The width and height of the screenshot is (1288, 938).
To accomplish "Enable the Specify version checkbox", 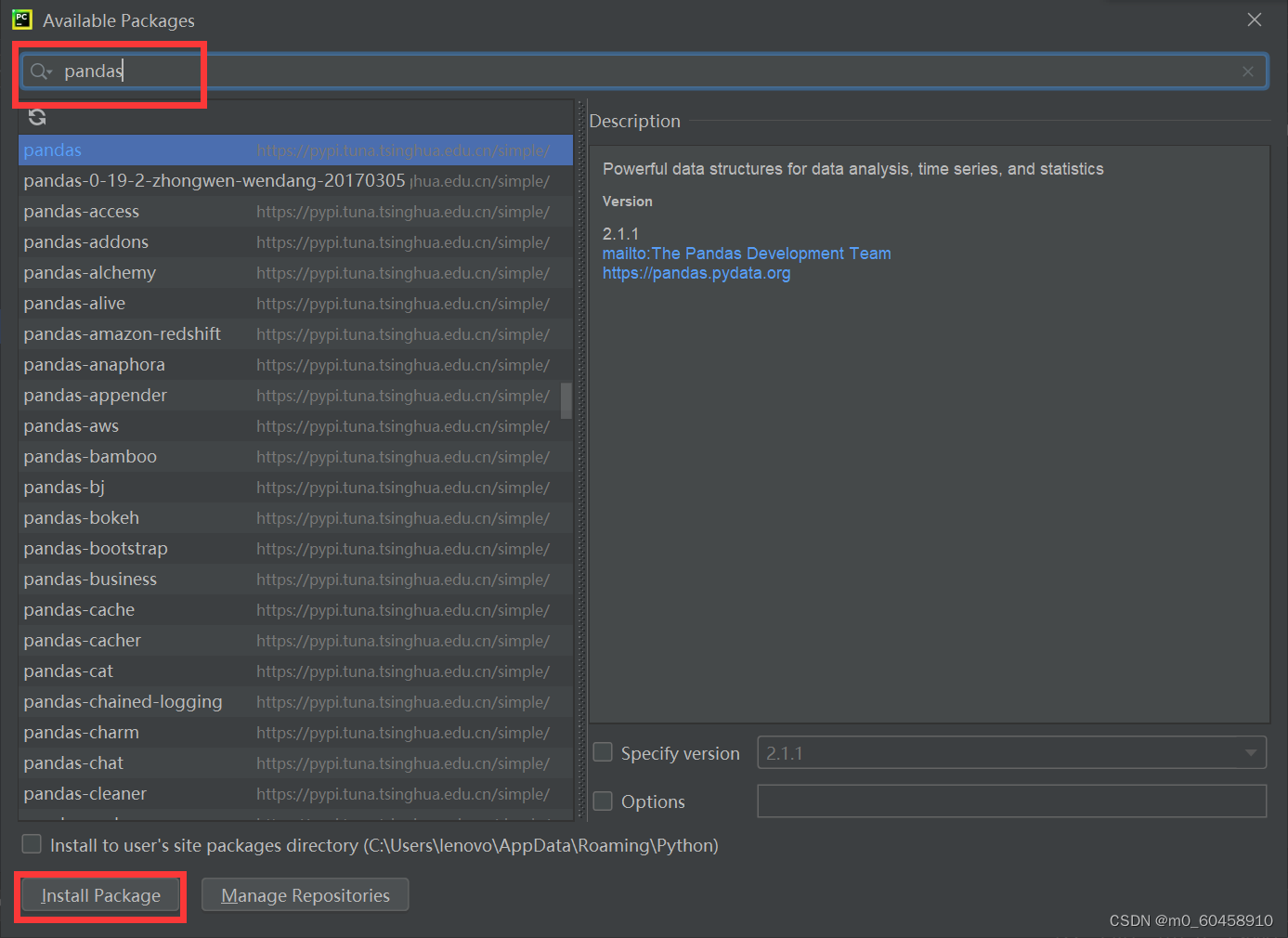I will point(603,752).
